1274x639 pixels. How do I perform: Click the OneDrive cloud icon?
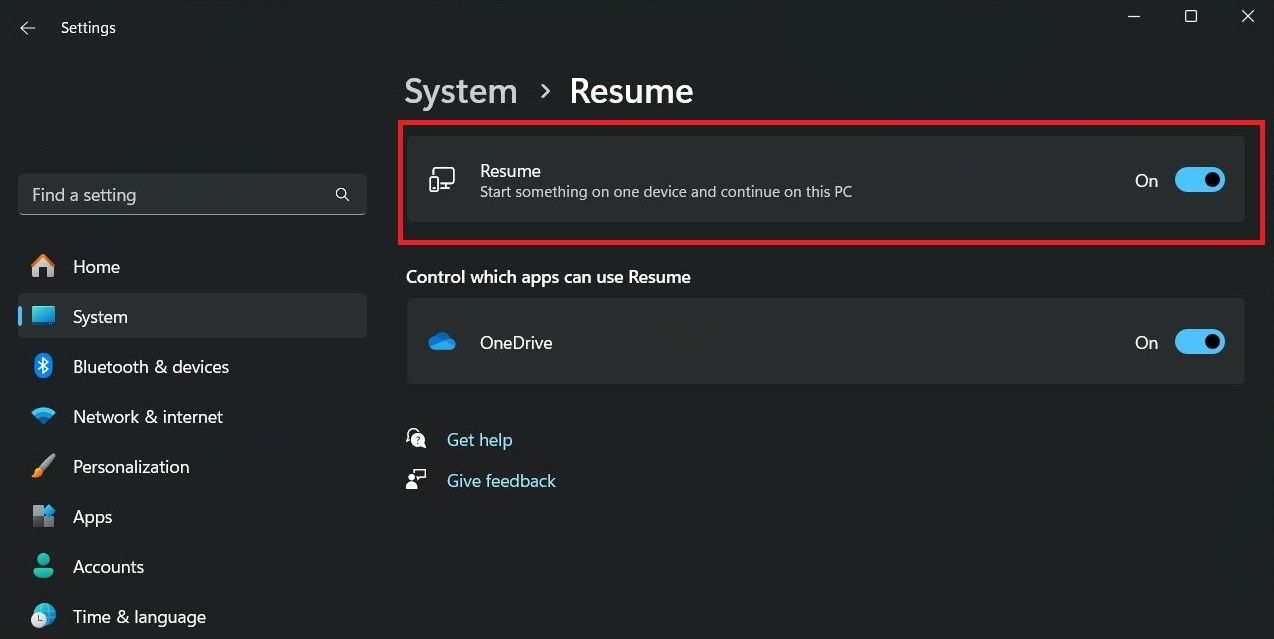tap(442, 342)
